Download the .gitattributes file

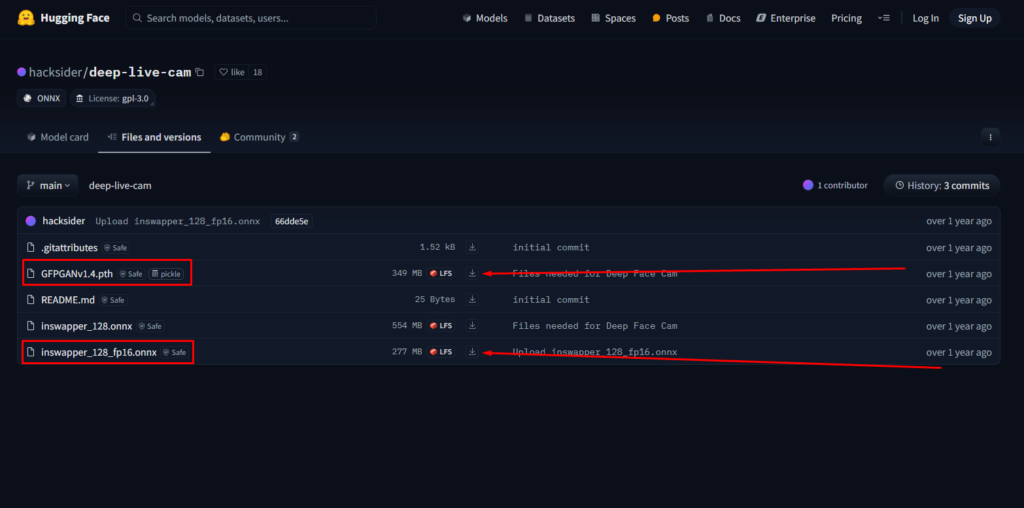tap(472, 247)
